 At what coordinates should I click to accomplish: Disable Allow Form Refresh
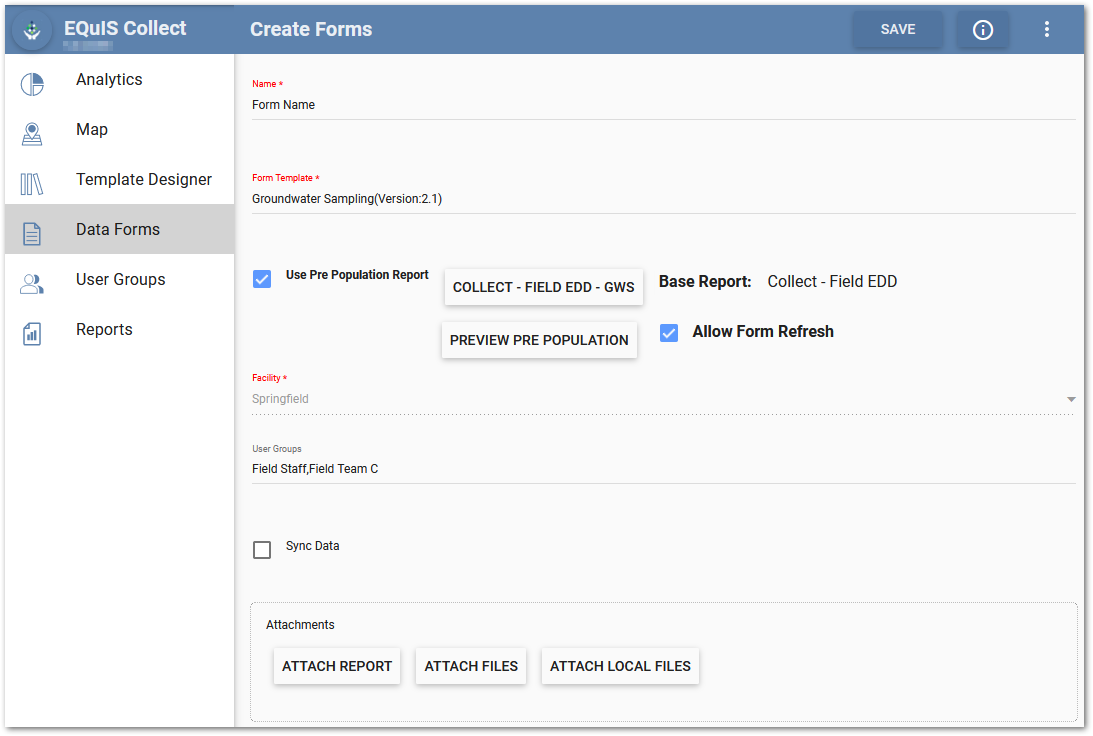click(x=669, y=332)
